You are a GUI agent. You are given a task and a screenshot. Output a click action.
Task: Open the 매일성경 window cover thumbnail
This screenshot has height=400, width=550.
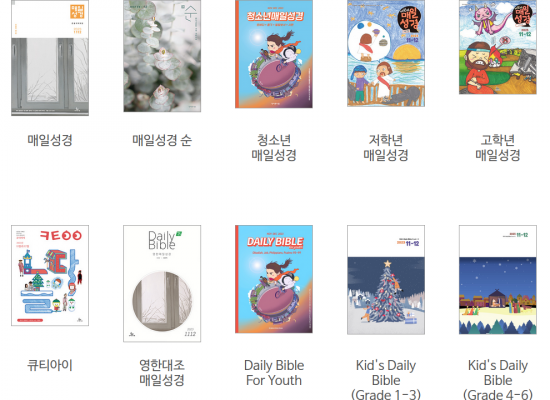pyautogui.click(x=50, y=58)
